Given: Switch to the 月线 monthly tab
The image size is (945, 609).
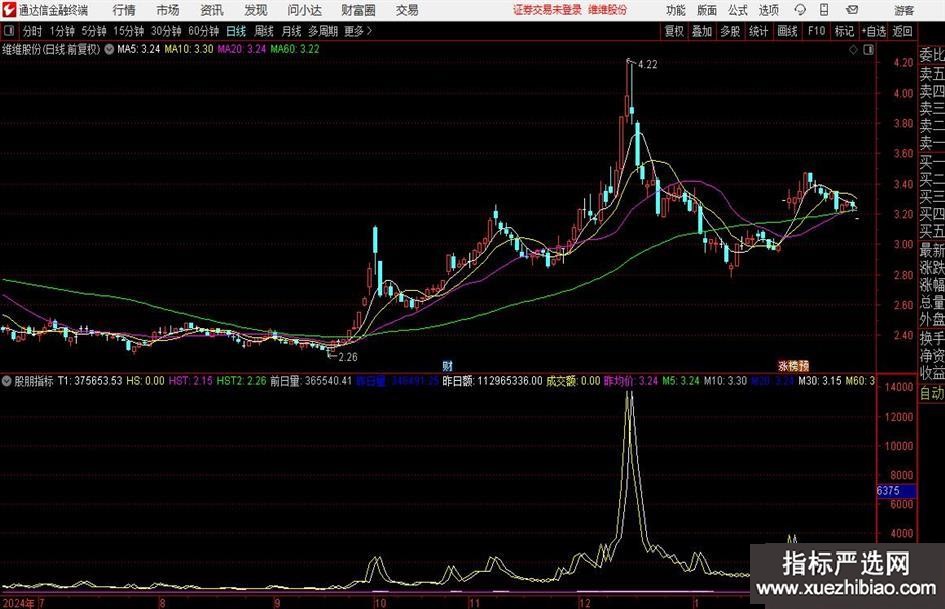Looking at the screenshot, I should pyautogui.click(x=292, y=31).
